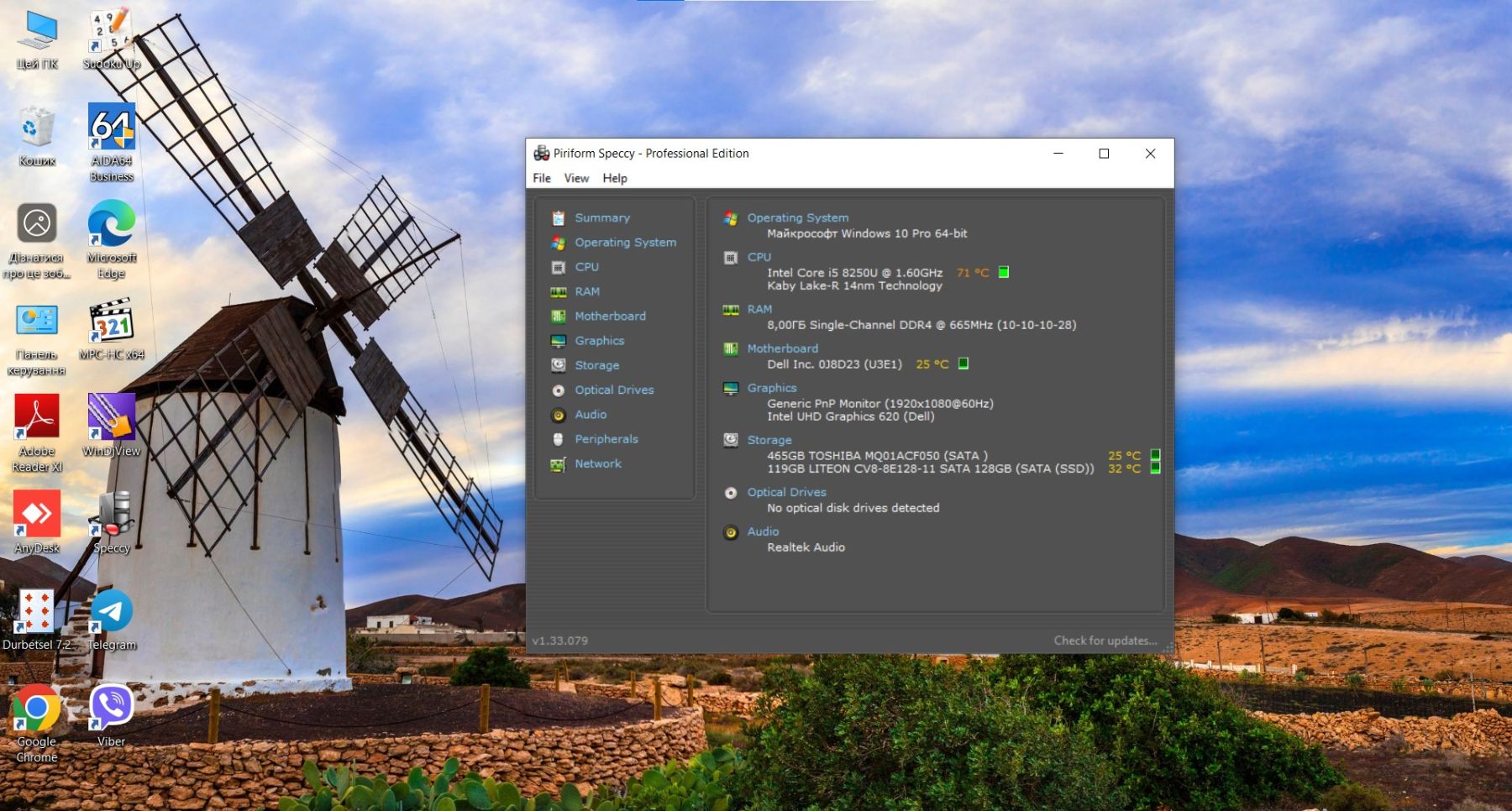Select the WinDjView desktop icon
The height and width of the screenshot is (811, 1512).
coord(112,425)
